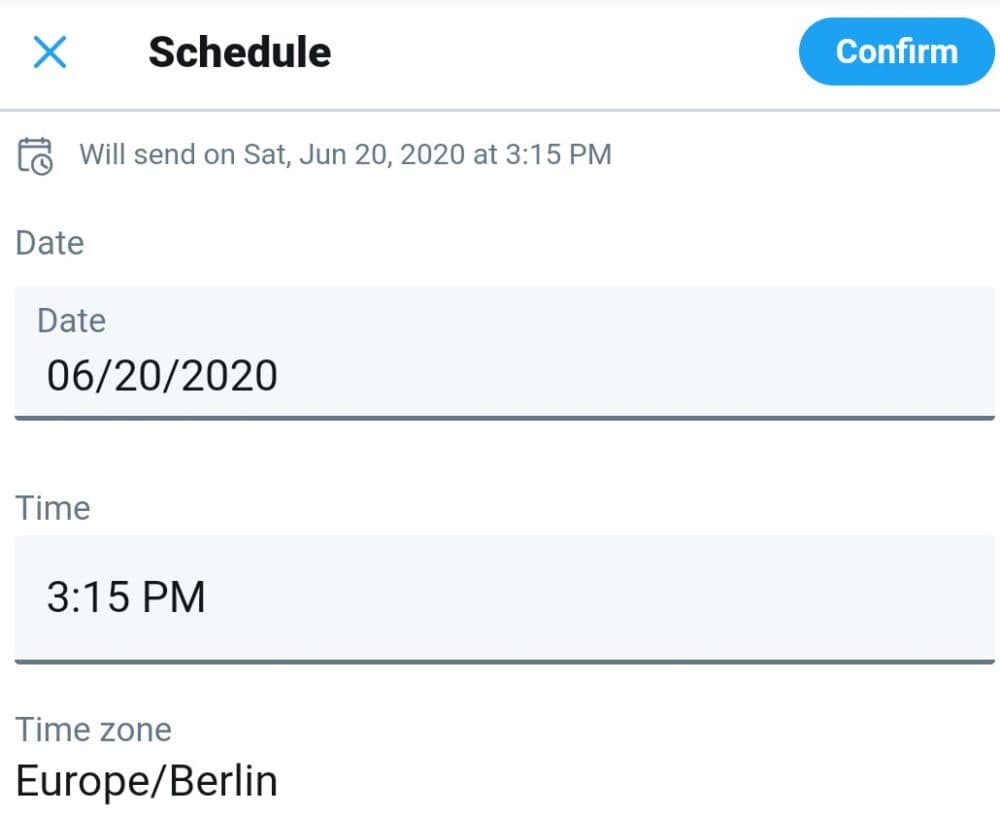Click the calendar-clock icon beside send summary
This screenshot has height=817, width=1000.
pyautogui.click(x=35, y=156)
